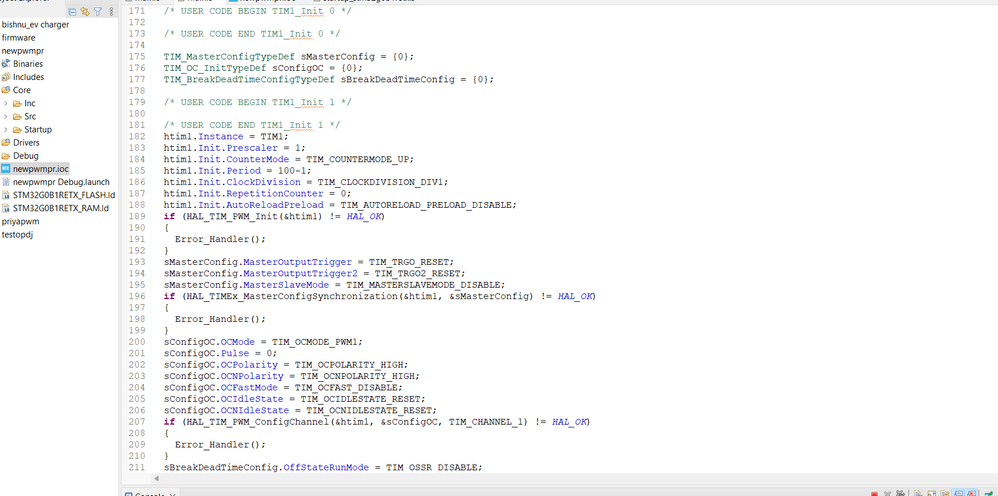Open STM32G0B1RETX_RAM.ld linker script

(60, 208)
